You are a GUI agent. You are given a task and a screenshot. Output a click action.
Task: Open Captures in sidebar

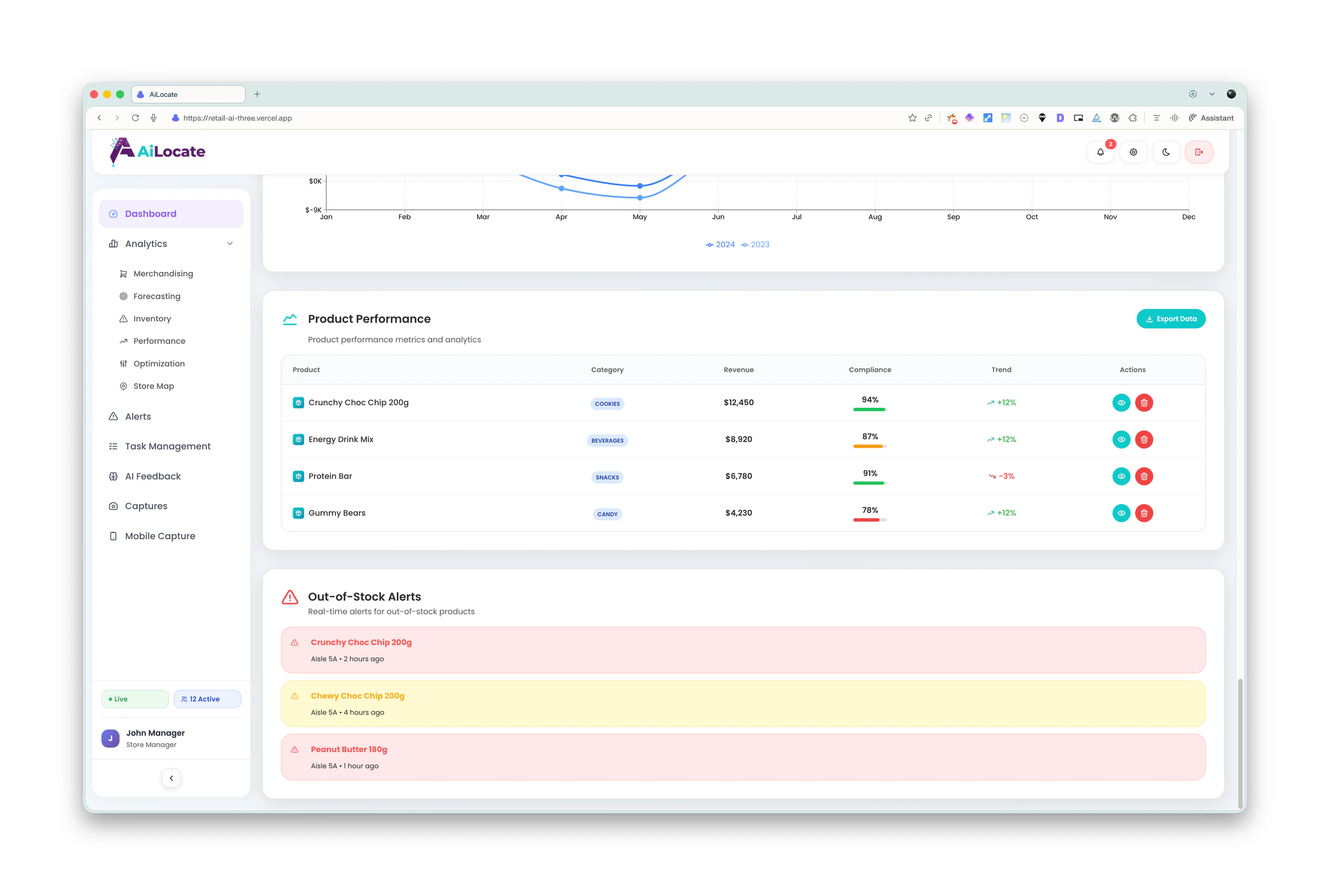tap(171, 506)
